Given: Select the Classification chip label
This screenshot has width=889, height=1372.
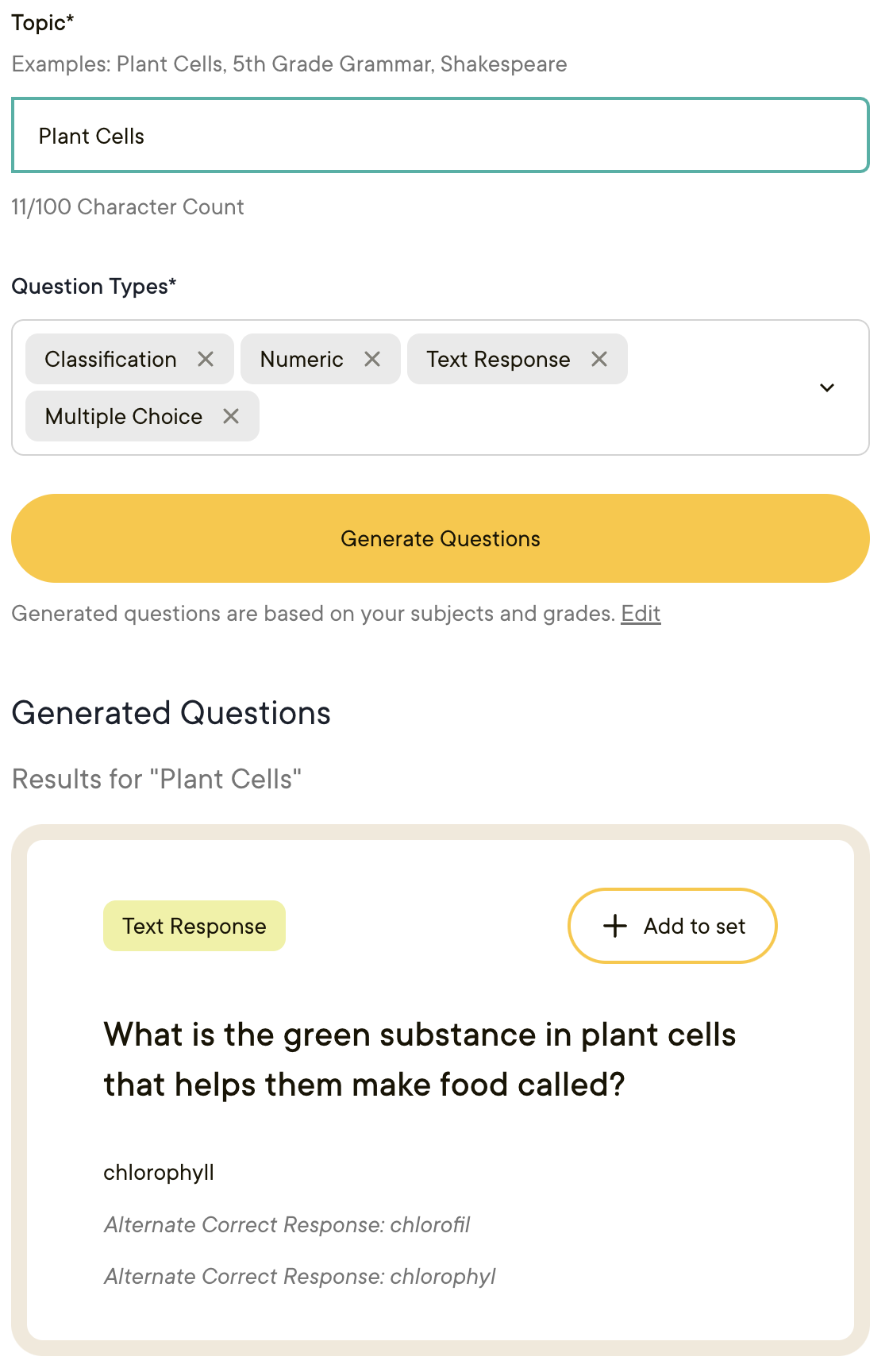Looking at the screenshot, I should (x=110, y=359).
